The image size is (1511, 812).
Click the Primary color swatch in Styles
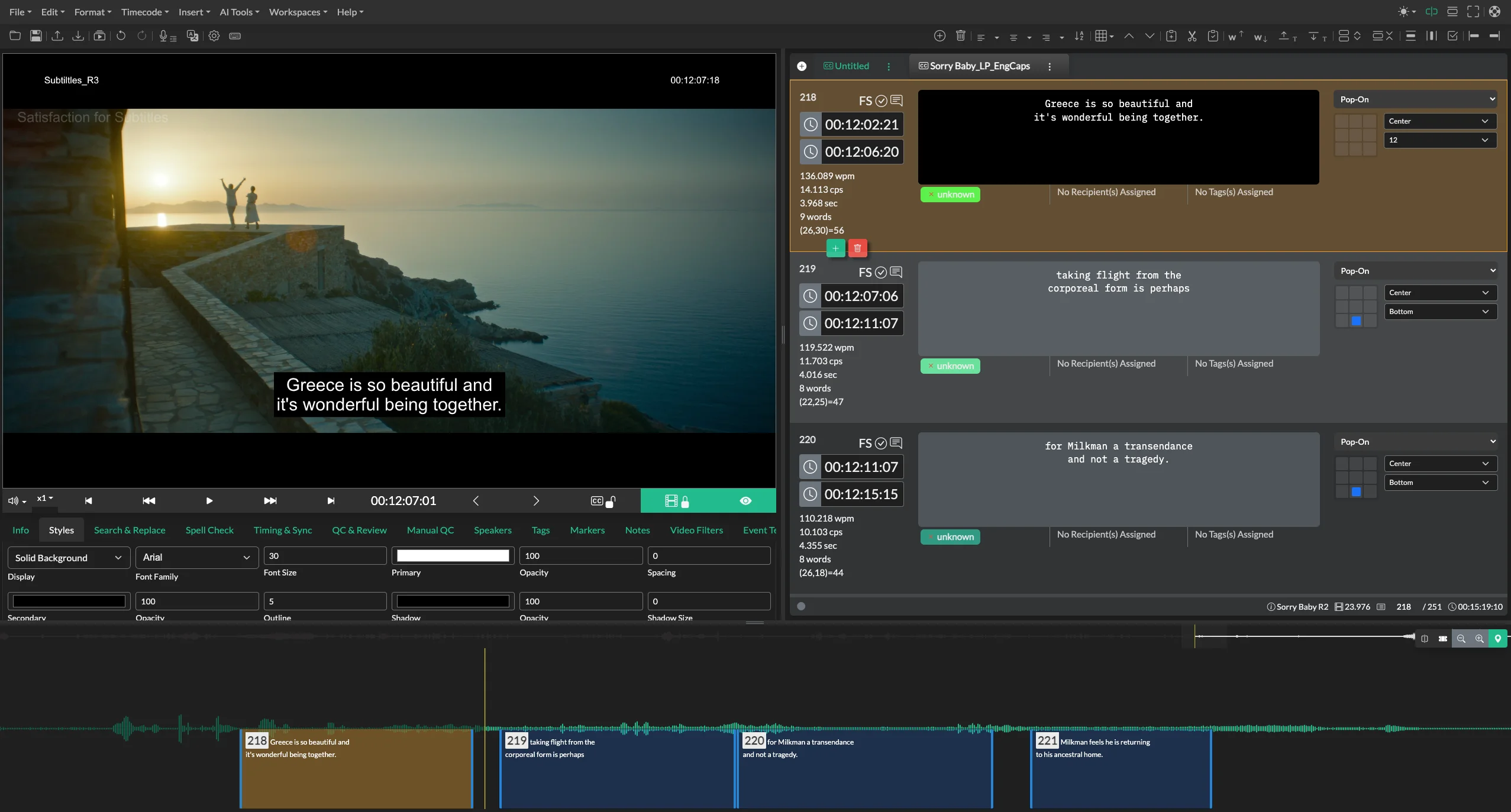451,556
